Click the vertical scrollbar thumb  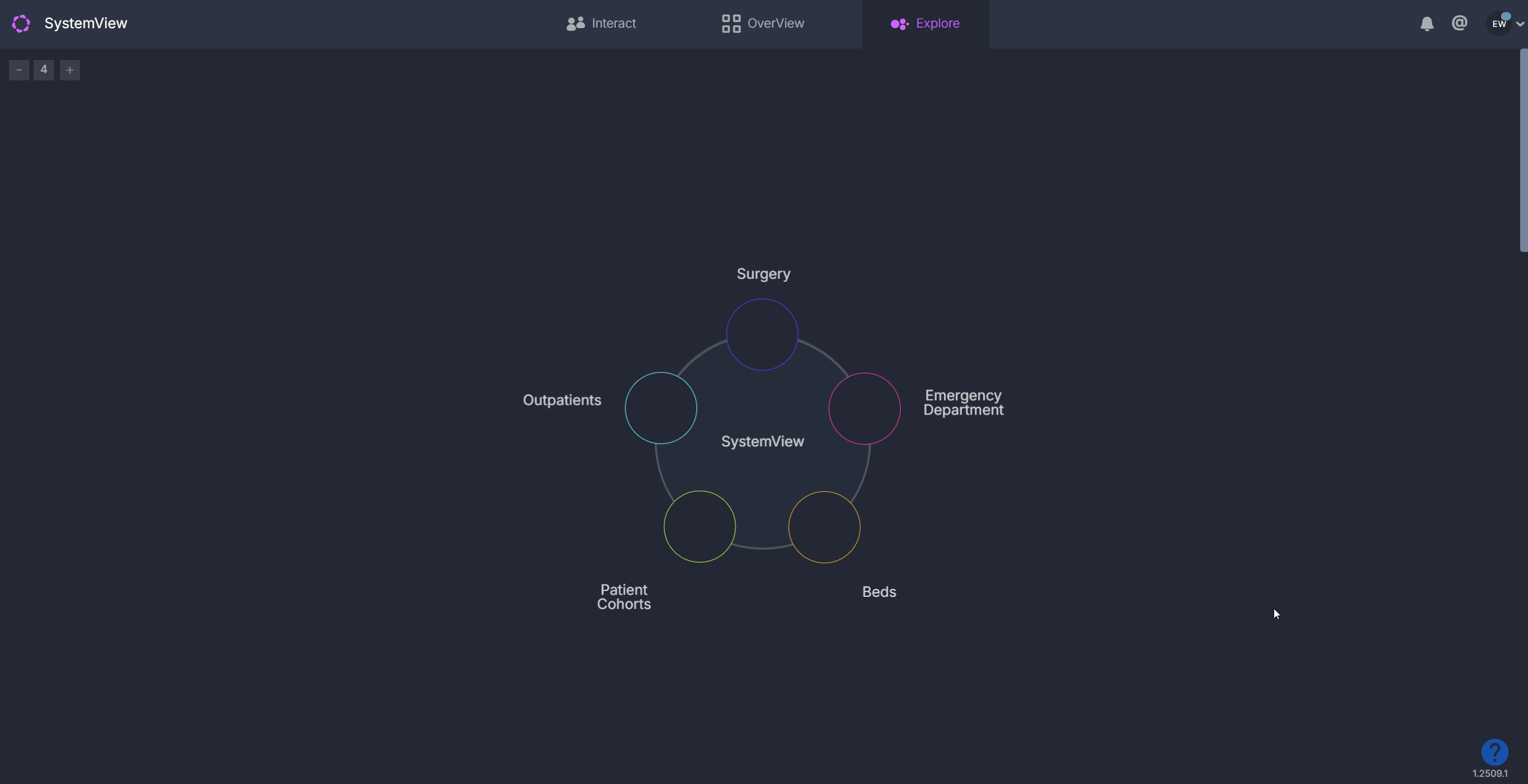[1523, 150]
